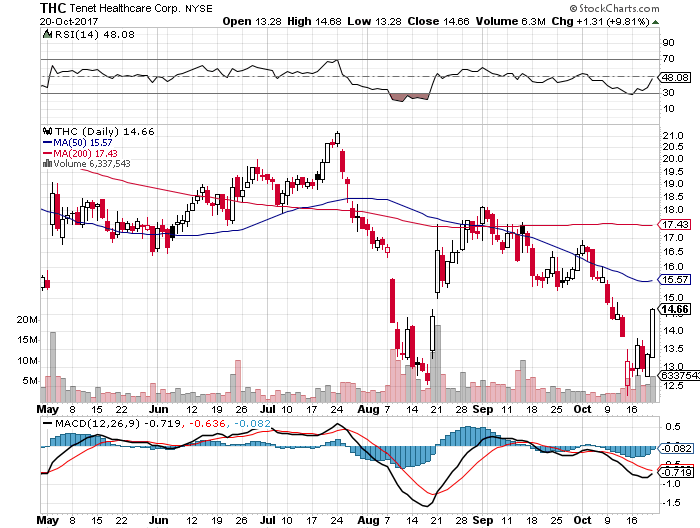Select the 48.08 RSI value tag

point(673,76)
